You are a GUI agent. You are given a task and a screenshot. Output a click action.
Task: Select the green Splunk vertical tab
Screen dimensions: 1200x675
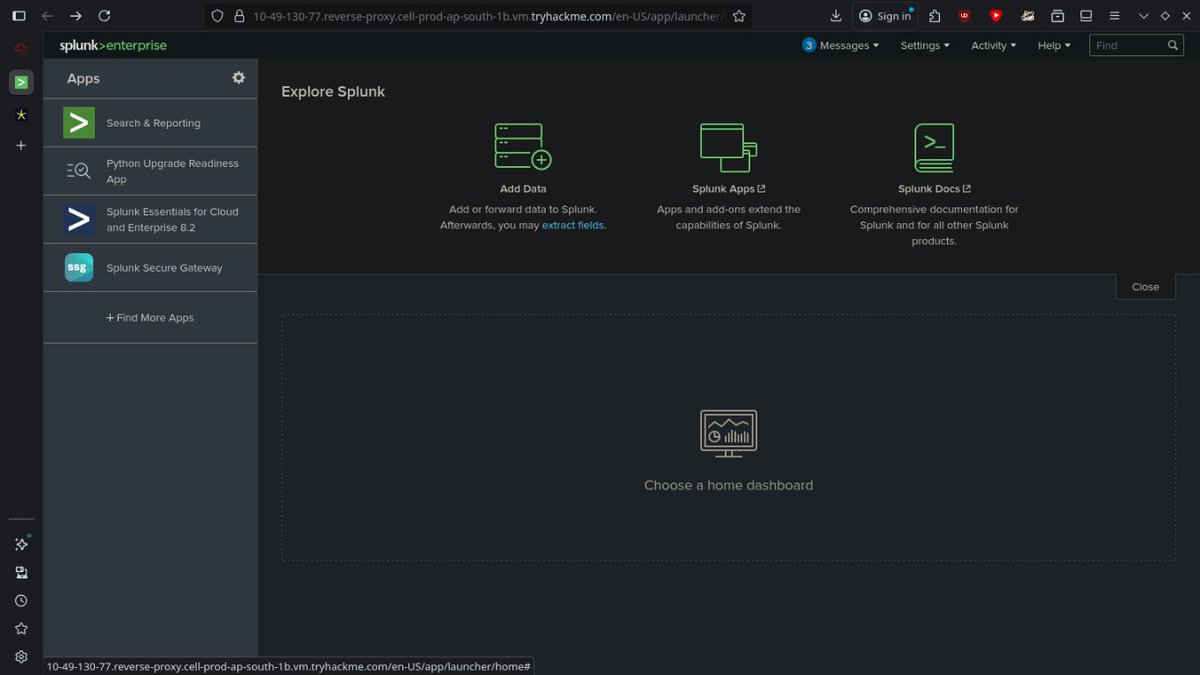pyautogui.click(x=21, y=82)
